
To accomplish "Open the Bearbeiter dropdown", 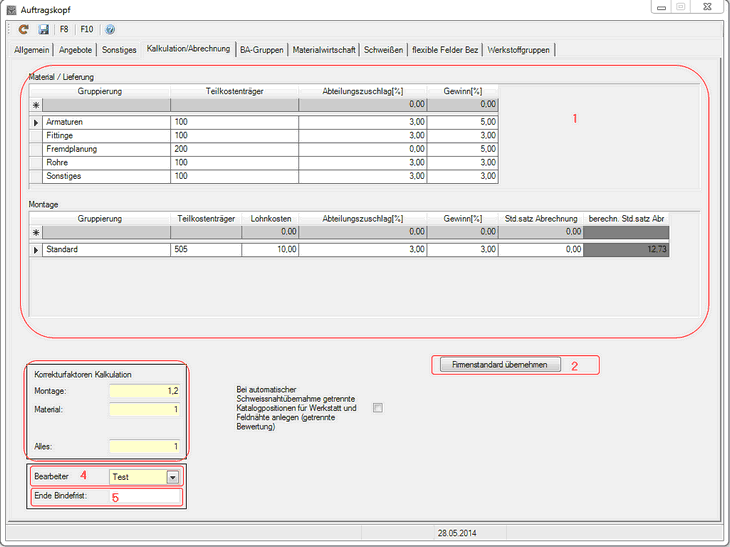I will click(x=172, y=477).
